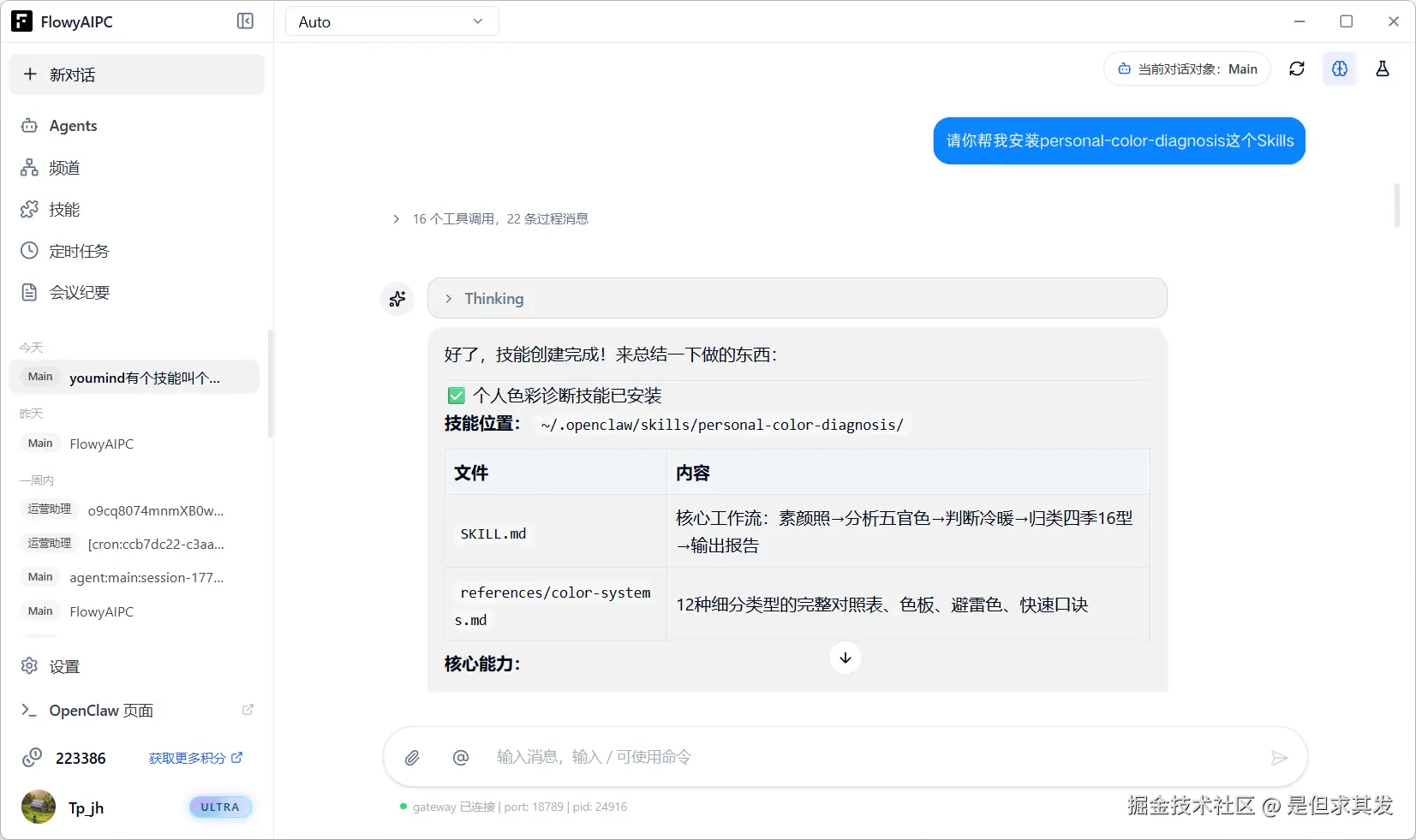Click the 技能 puzzle icon
Image resolution: width=1416 pixels, height=840 pixels.
pyautogui.click(x=29, y=210)
